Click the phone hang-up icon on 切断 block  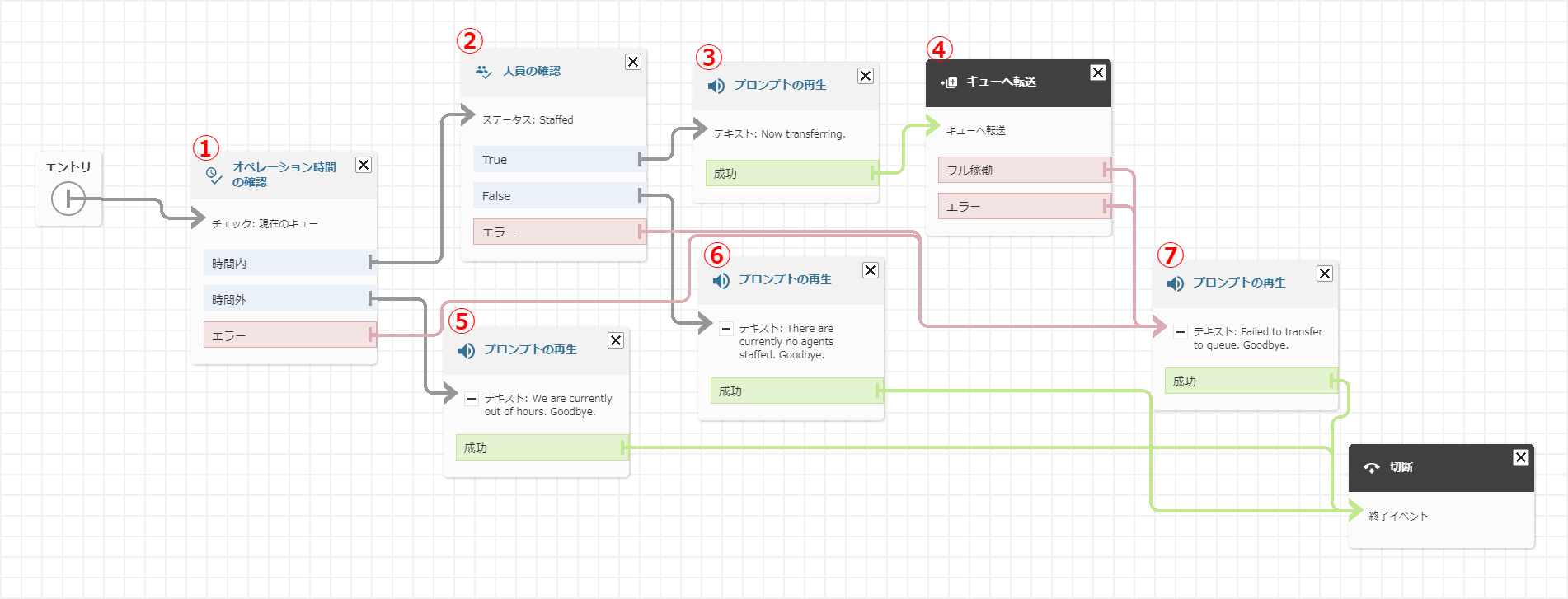tap(1371, 468)
